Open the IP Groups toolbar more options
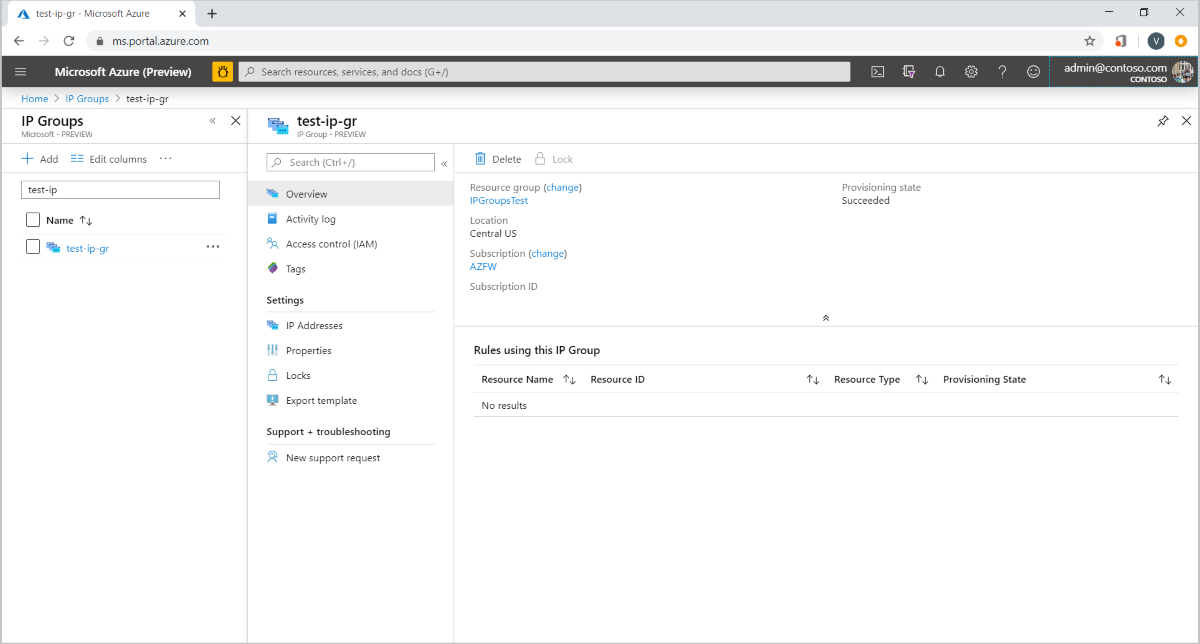1200x644 pixels. coord(166,159)
